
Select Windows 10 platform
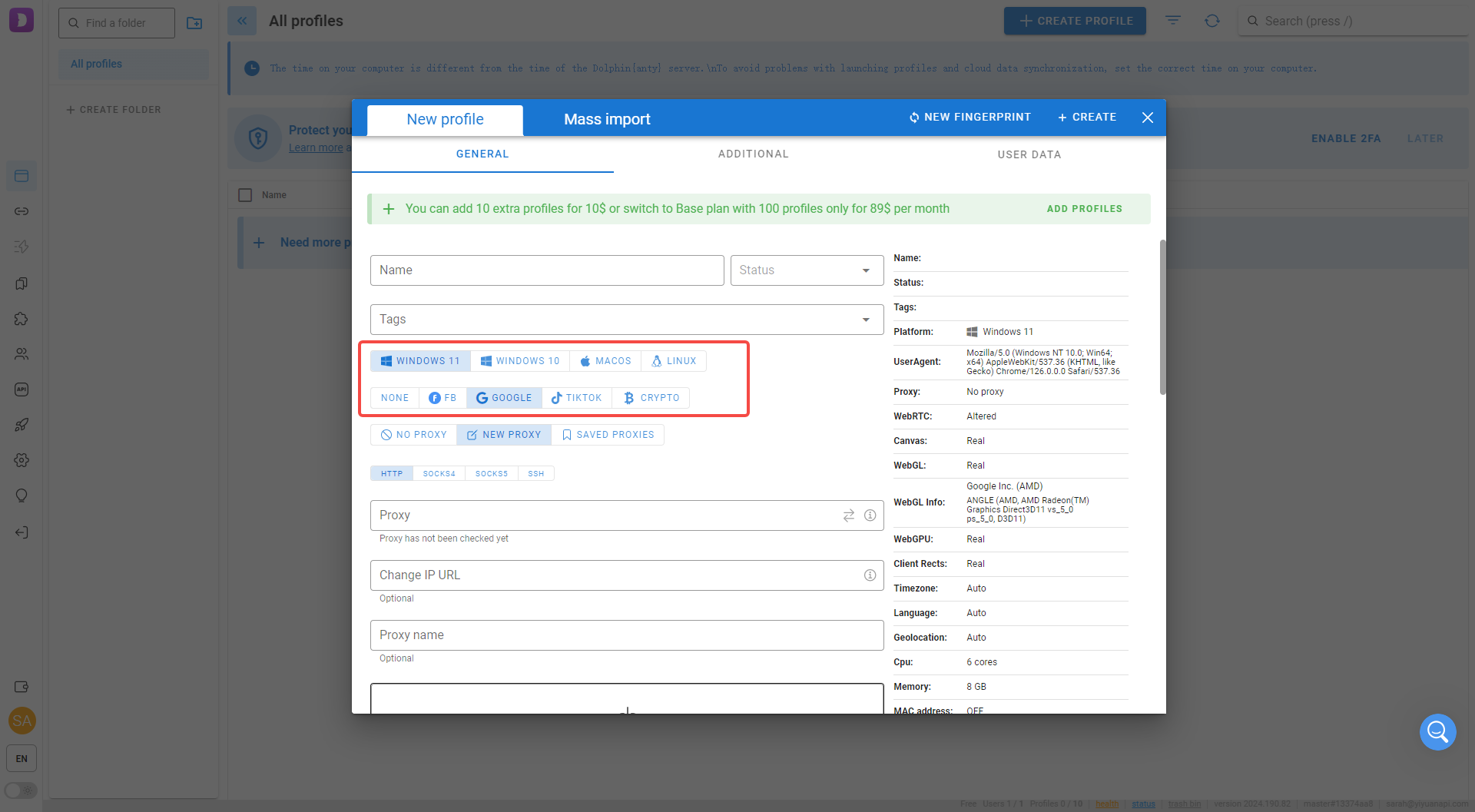pyautogui.click(x=520, y=361)
